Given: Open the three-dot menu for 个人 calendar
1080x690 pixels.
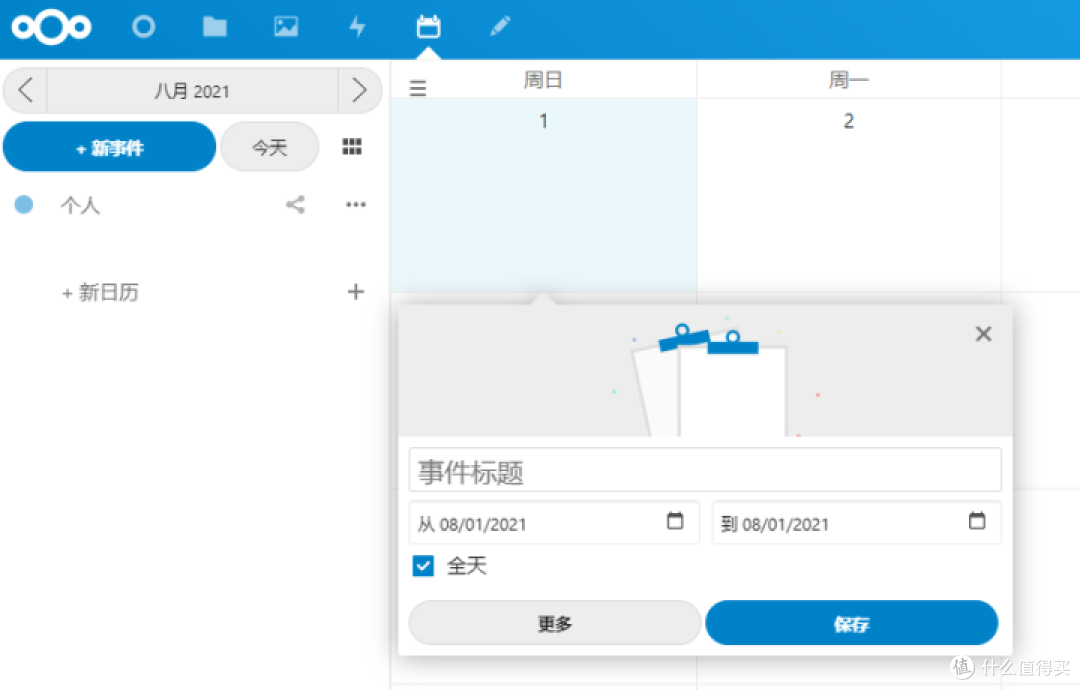Looking at the screenshot, I should [x=355, y=204].
